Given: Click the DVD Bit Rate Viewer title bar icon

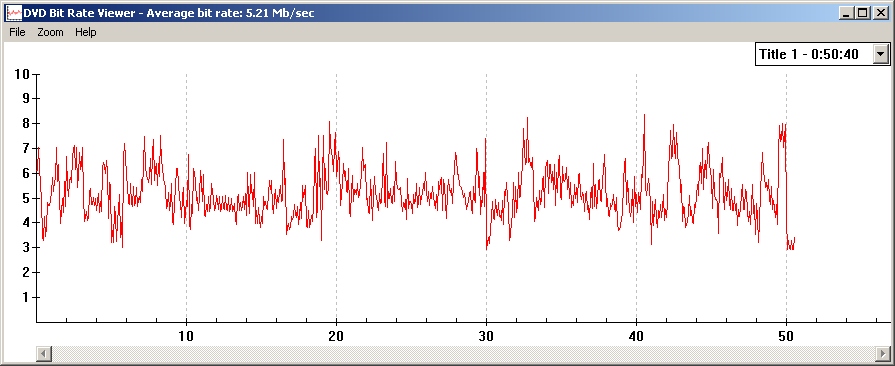Looking at the screenshot, I should 14,13.
